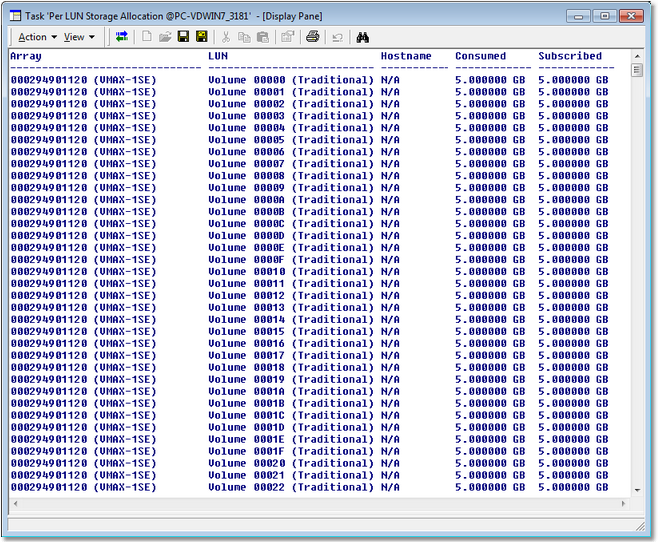The height and width of the screenshot is (544, 658).
Task: Click the View menu dropdown arrow
Action: click(91, 37)
